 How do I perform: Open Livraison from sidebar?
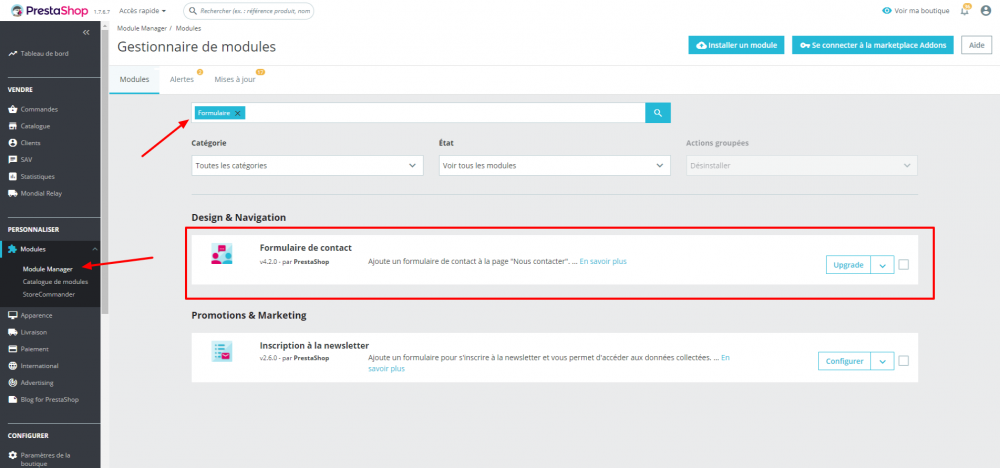[27, 332]
